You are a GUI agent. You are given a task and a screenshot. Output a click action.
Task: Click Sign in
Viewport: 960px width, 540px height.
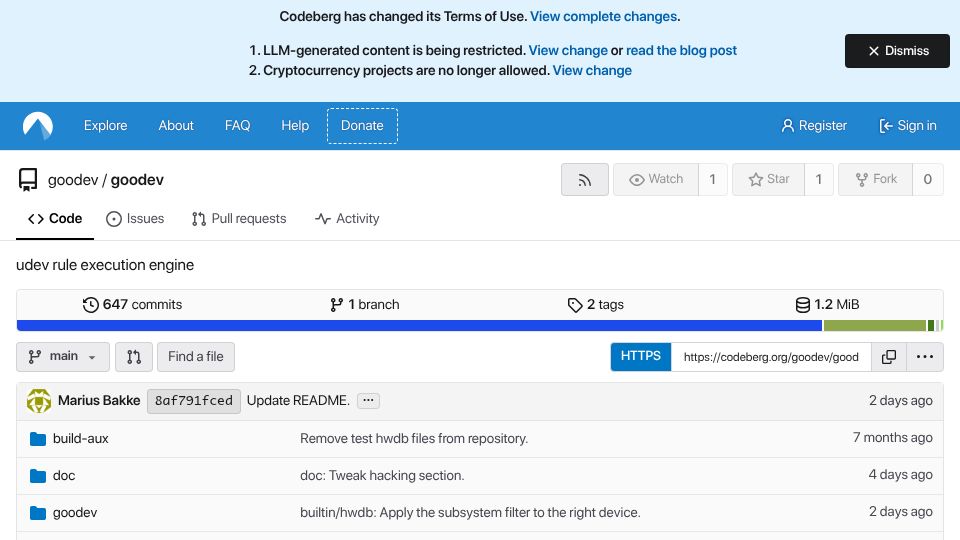[x=908, y=126]
